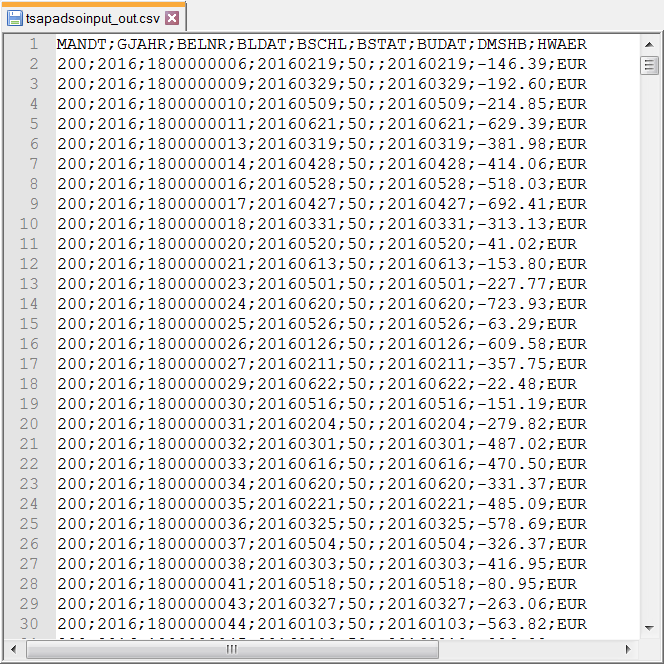Click the vertical scrollbar up arrow

(649, 44)
